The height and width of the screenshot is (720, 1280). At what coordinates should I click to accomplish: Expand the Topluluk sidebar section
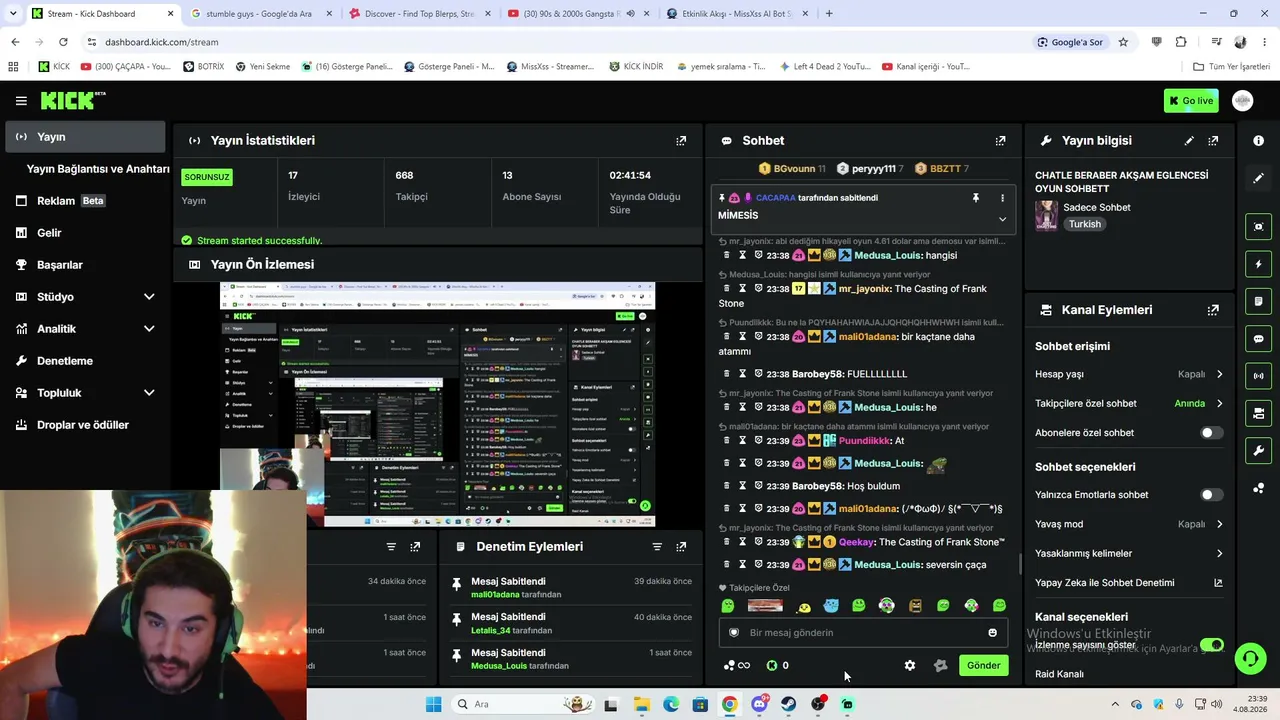149,393
